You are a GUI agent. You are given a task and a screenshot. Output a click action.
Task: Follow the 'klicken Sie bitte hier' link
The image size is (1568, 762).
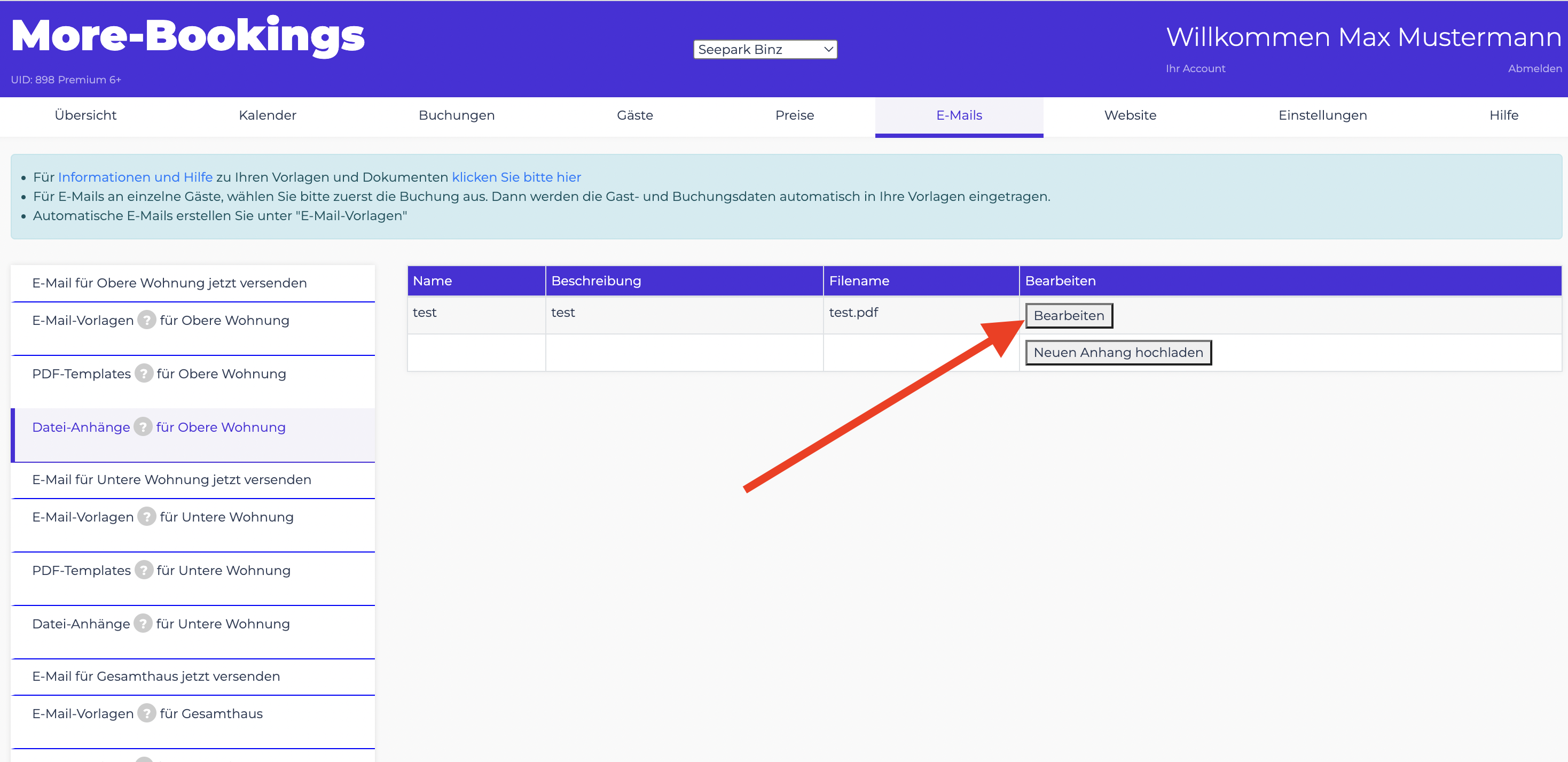[x=516, y=177]
